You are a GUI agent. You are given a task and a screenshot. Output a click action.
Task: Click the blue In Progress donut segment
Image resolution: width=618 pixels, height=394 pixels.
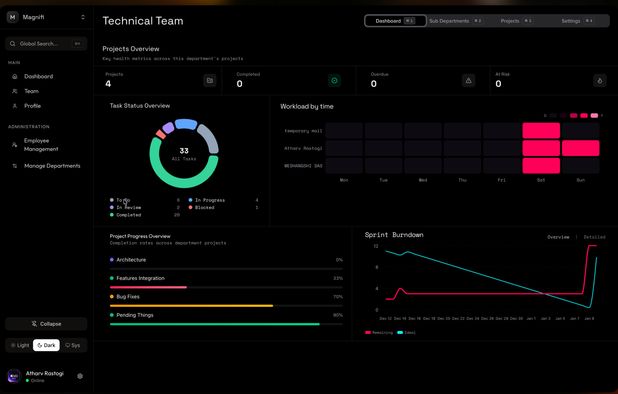pos(186,124)
